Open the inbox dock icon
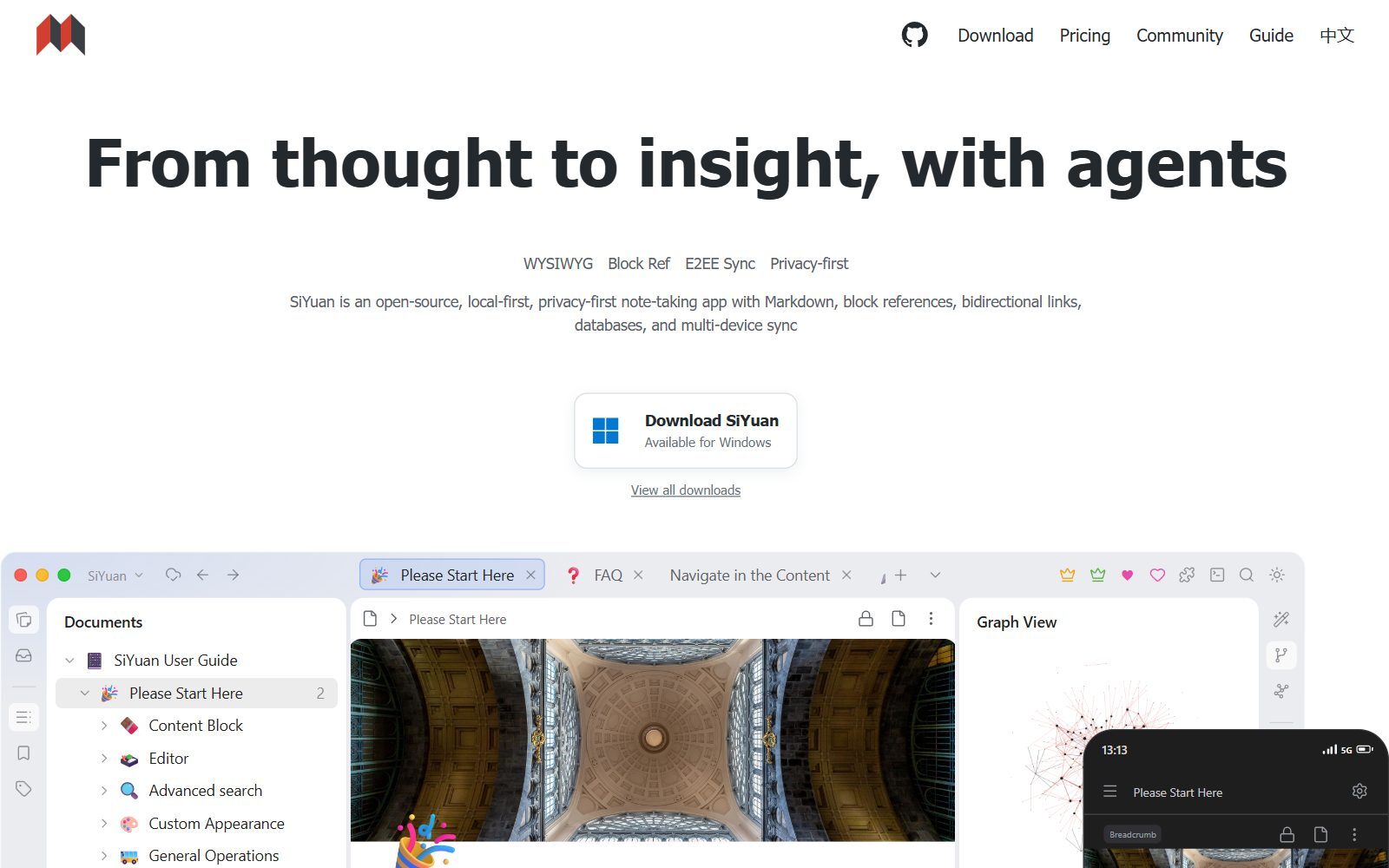 23,655
